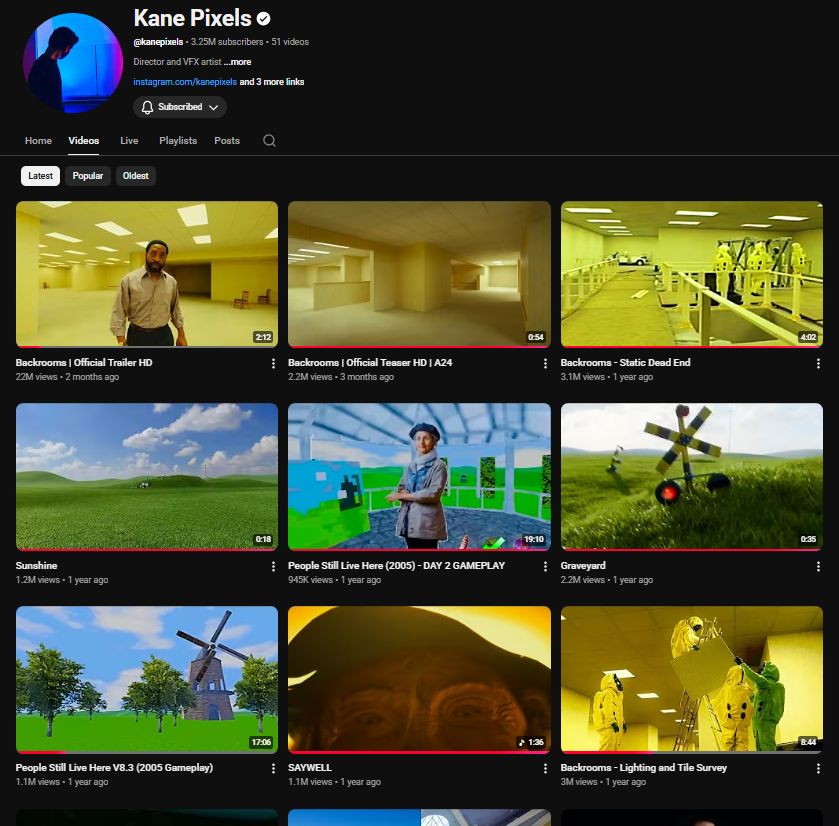The width and height of the screenshot is (839, 826).
Task: Open three-dot menu for SAYWELL video
Action: coord(545,769)
